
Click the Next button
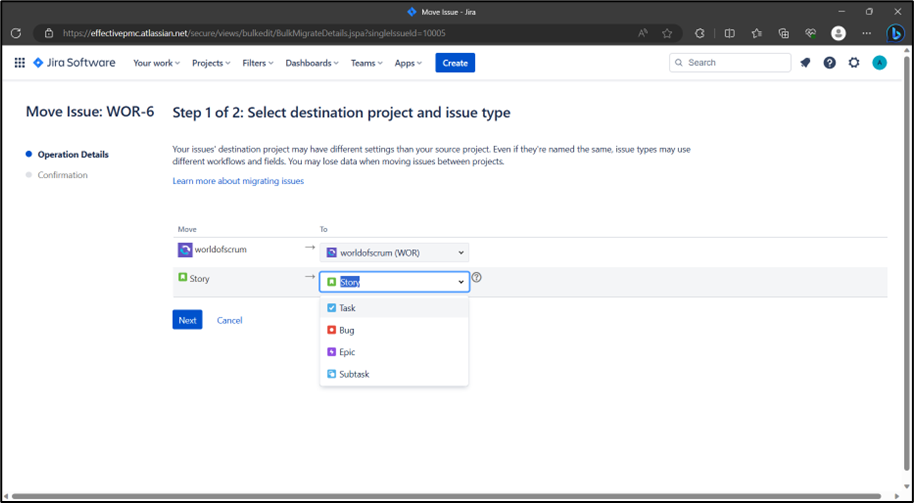click(x=187, y=320)
